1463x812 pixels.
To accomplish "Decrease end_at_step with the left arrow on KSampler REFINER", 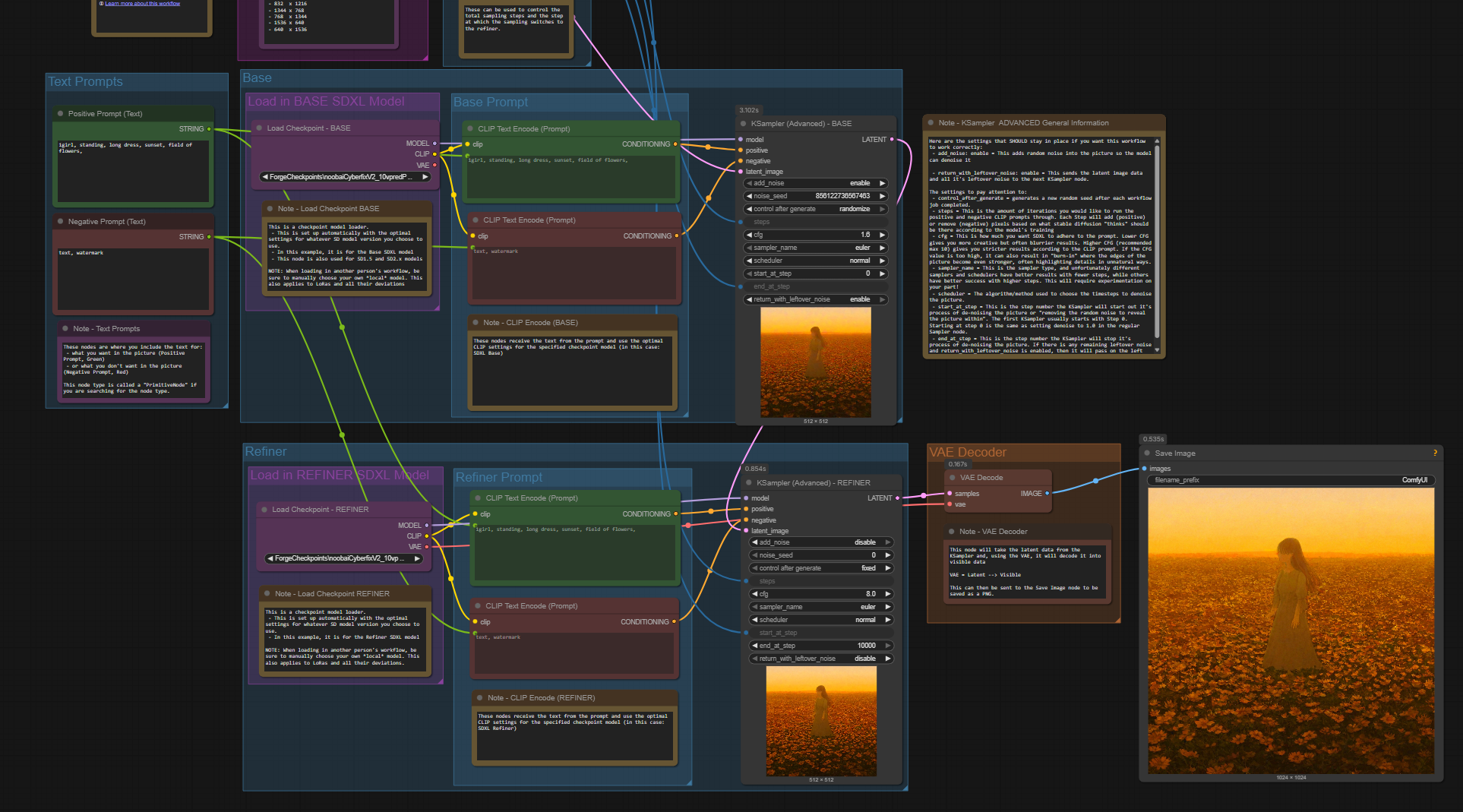I will (x=755, y=646).
